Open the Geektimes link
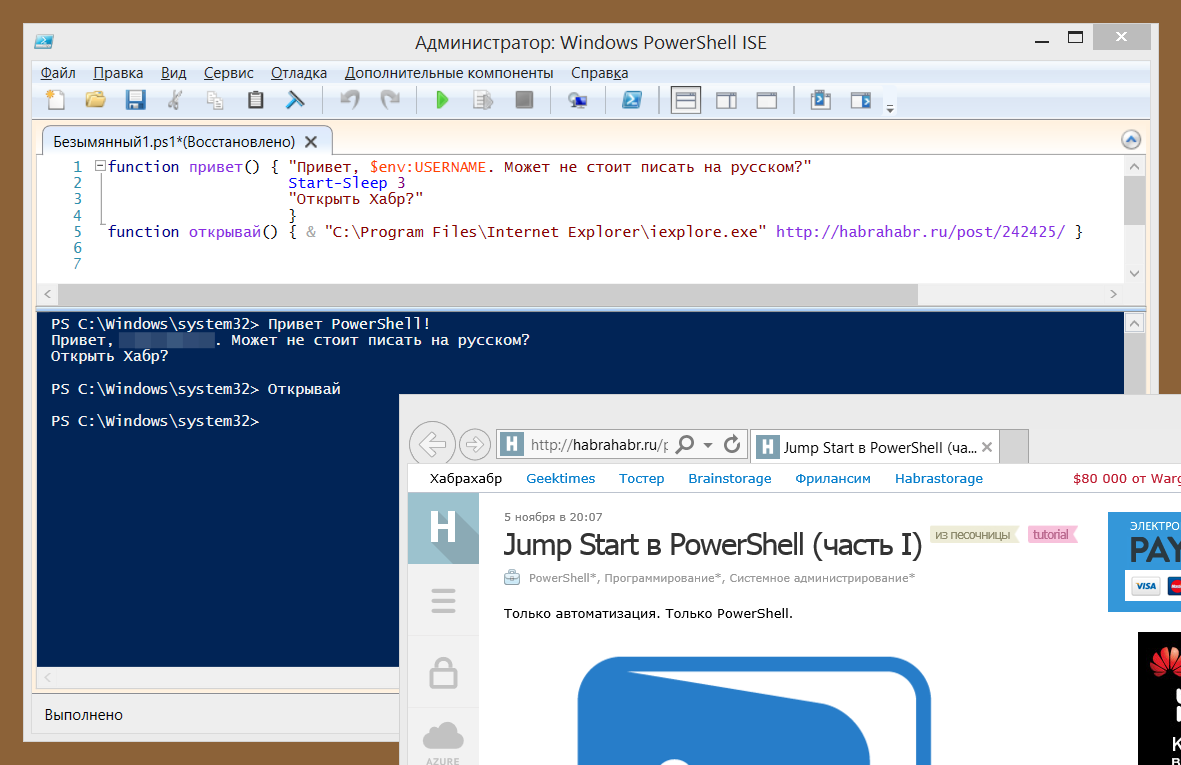Screen dimensions: 1181x765 [560, 478]
